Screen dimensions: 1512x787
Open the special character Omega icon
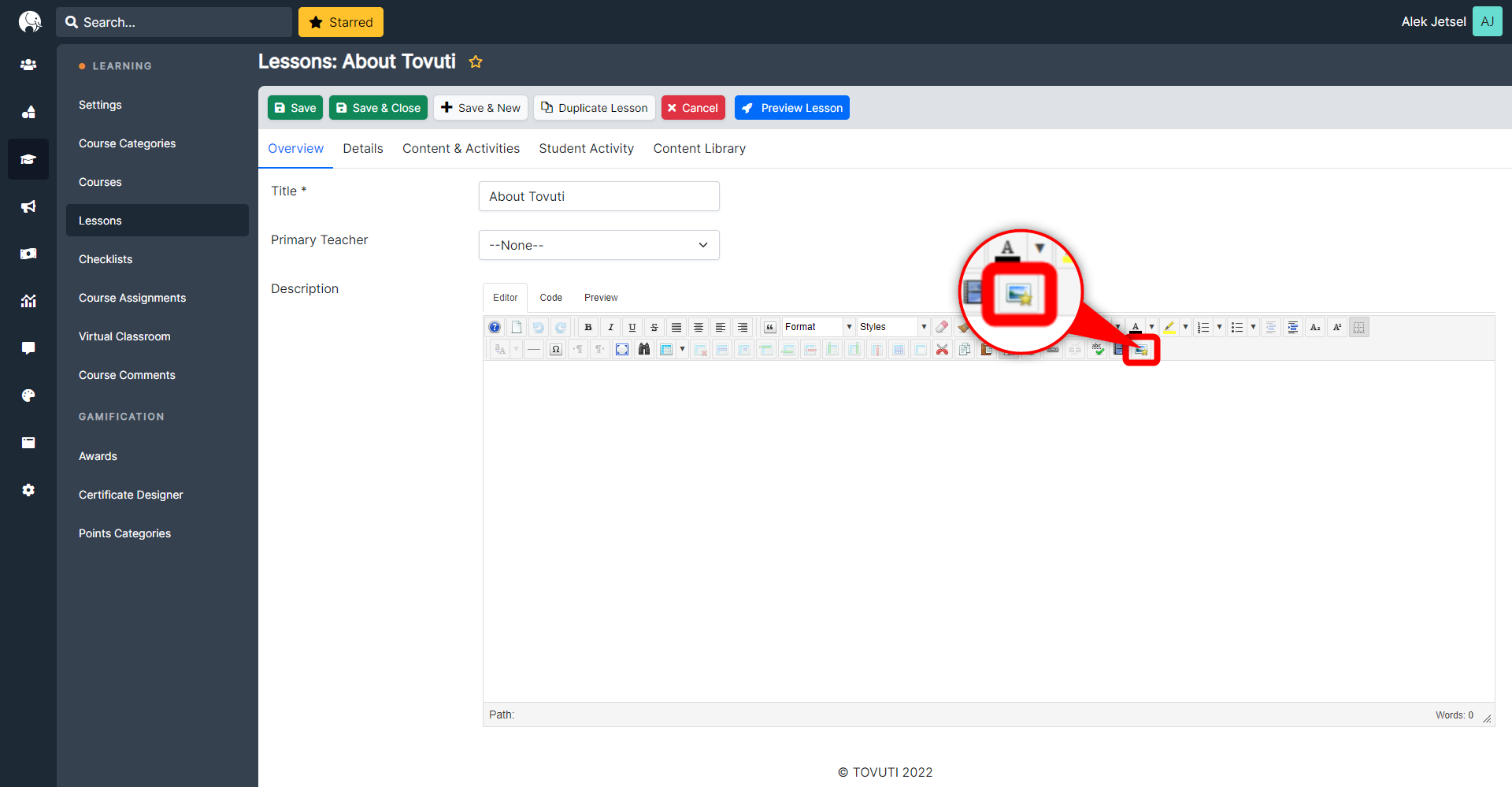tap(556, 349)
